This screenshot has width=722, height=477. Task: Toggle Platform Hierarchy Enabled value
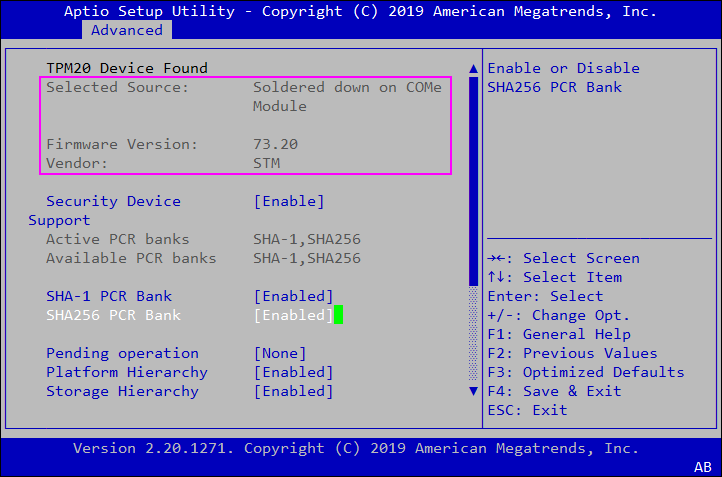pos(293,373)
